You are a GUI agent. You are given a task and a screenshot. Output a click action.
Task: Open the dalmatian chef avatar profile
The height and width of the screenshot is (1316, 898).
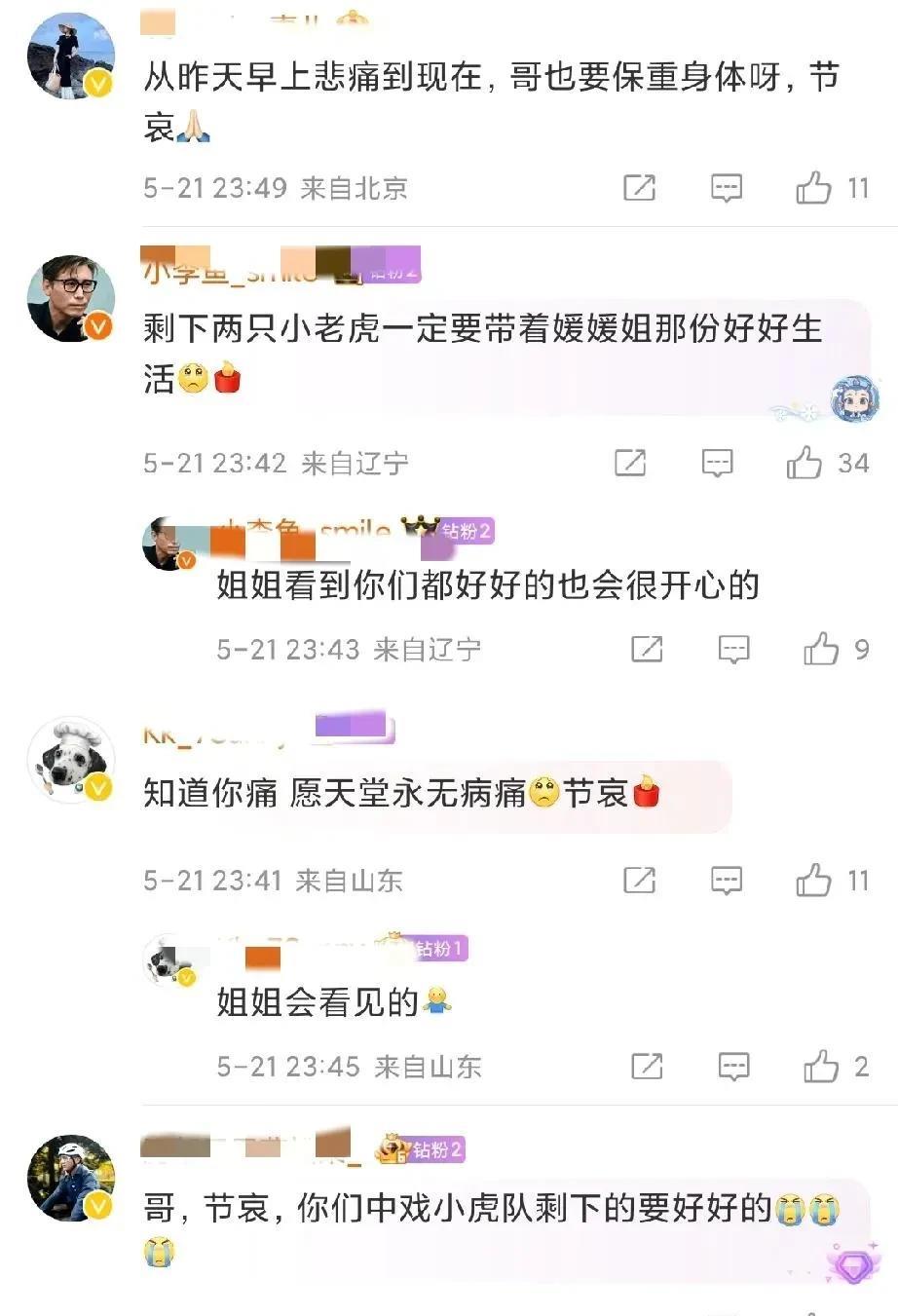70,761
